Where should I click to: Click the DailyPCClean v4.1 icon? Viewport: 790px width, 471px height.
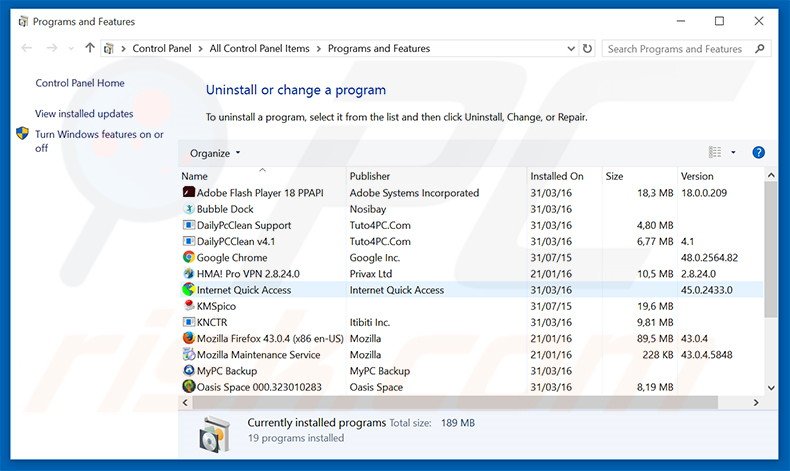(x=188, y=241)
